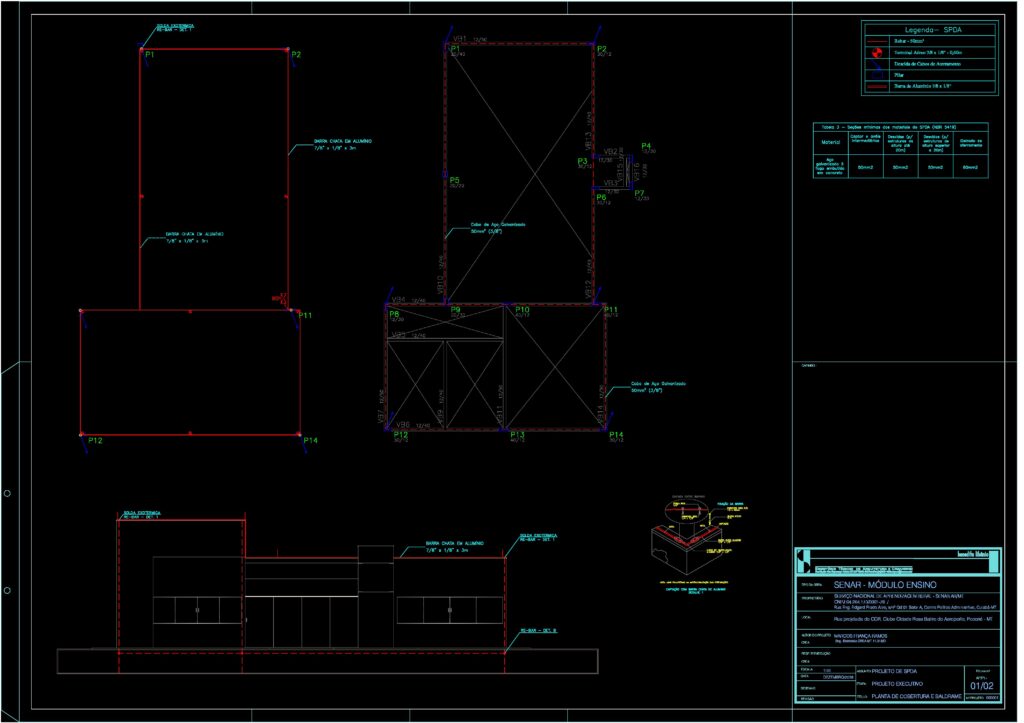Select the P10 pillar label
Viewport: 1024px width, 723px height.
[x=522, y=311]
